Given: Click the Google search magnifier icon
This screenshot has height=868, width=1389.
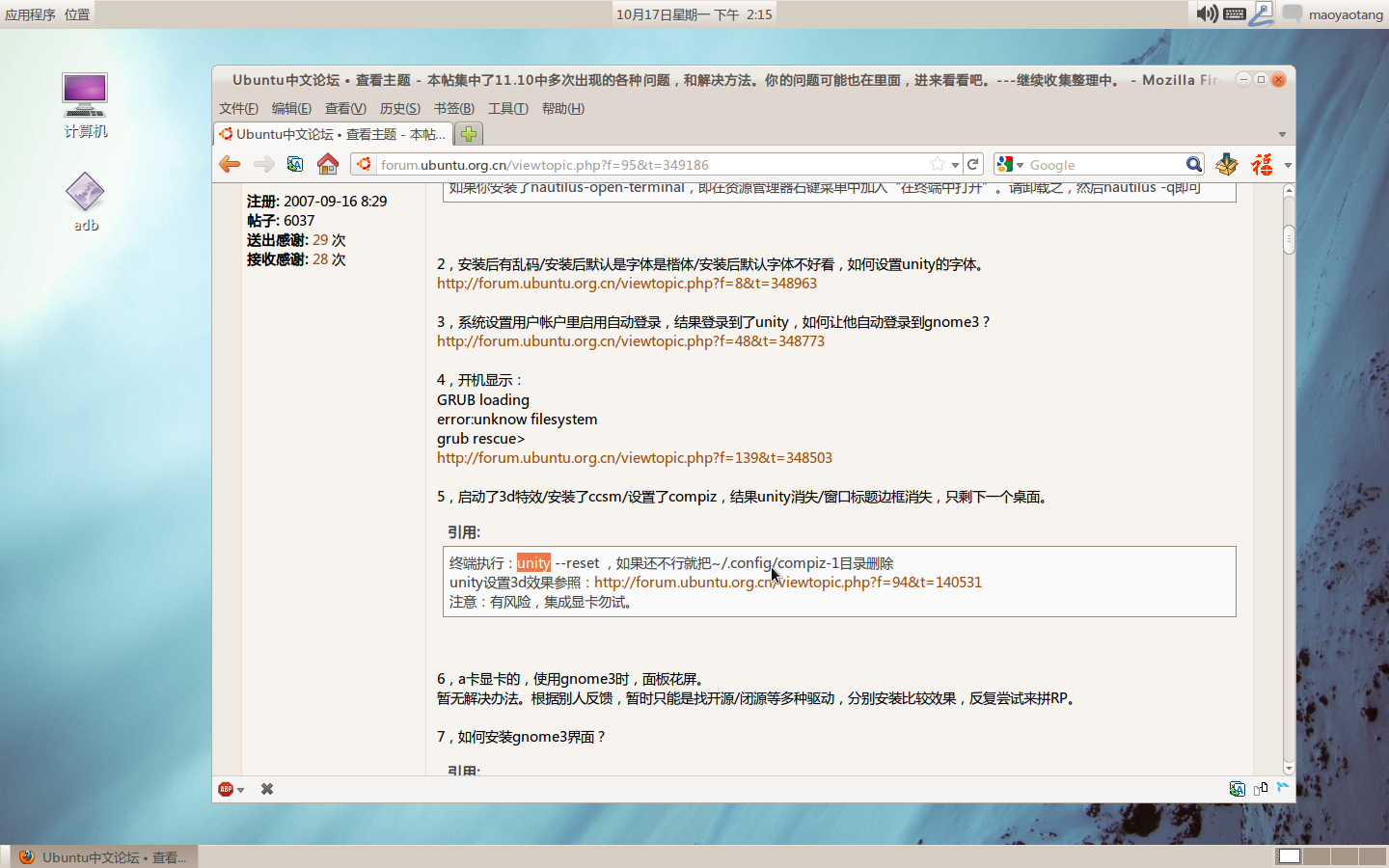Looking at the screenshot, I should pyautogui.click(x=1194, y=165).
